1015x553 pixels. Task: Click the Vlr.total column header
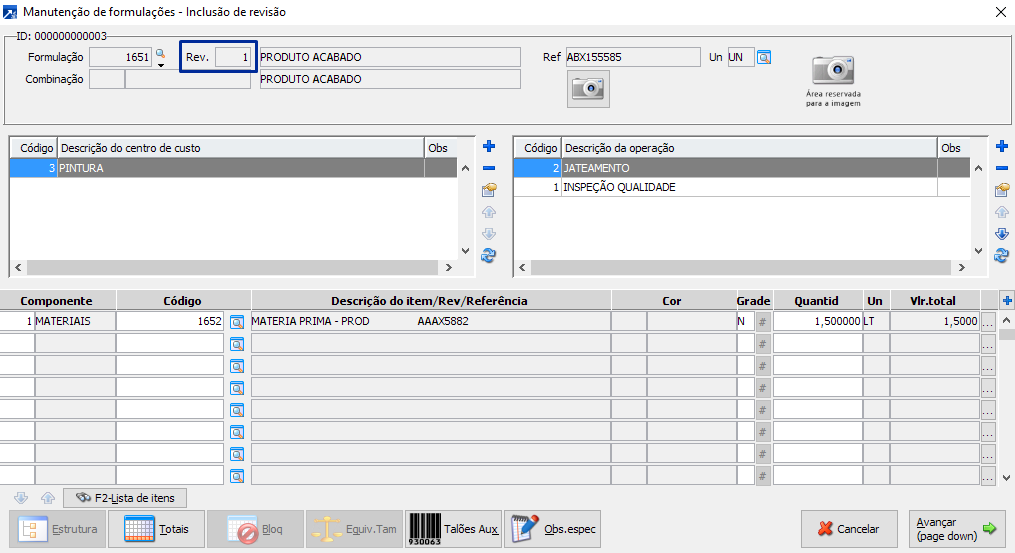(933, 300)
